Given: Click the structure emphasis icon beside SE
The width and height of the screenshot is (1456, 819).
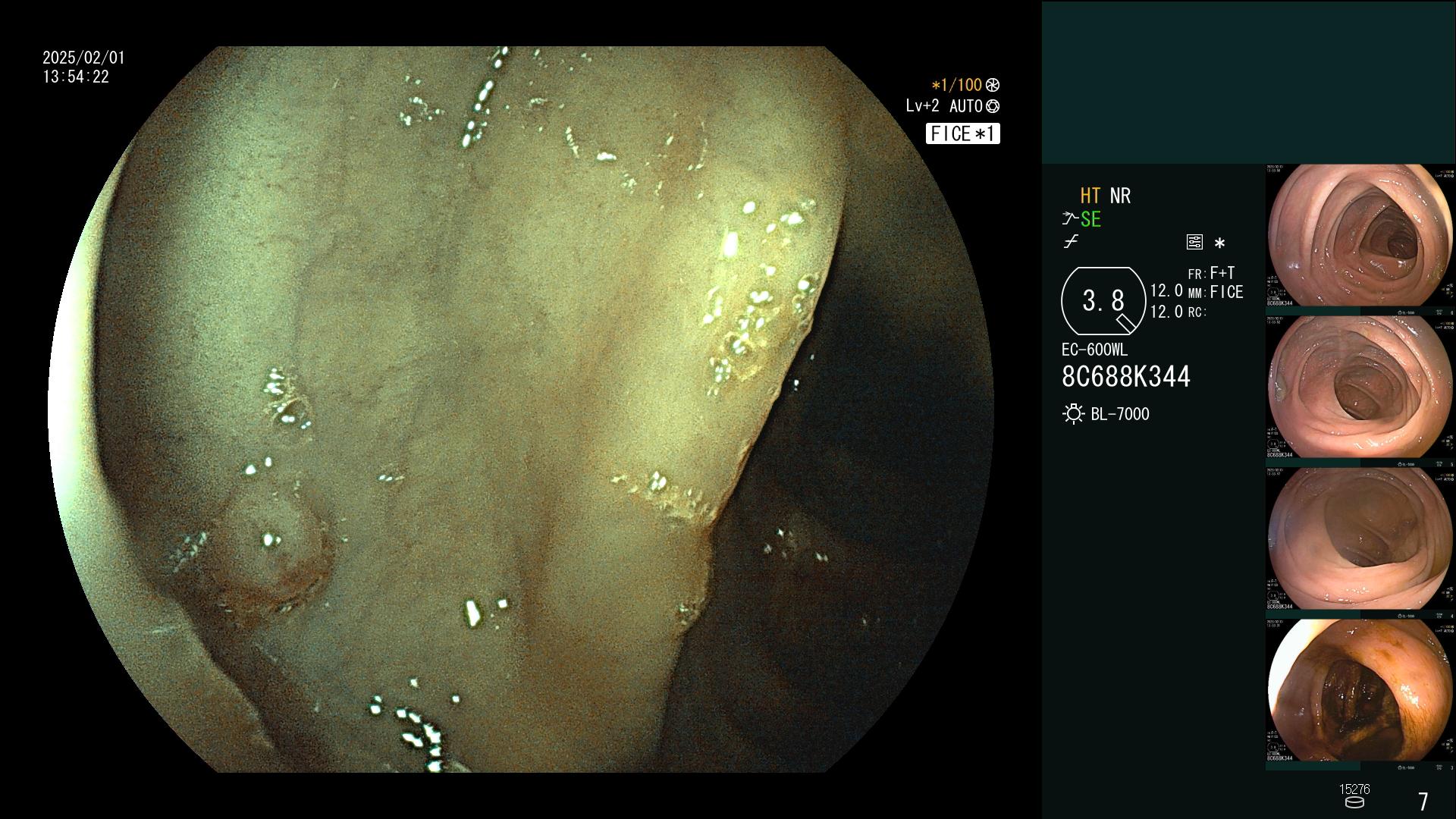Looking at the screenshot, I should [1069, 219].
